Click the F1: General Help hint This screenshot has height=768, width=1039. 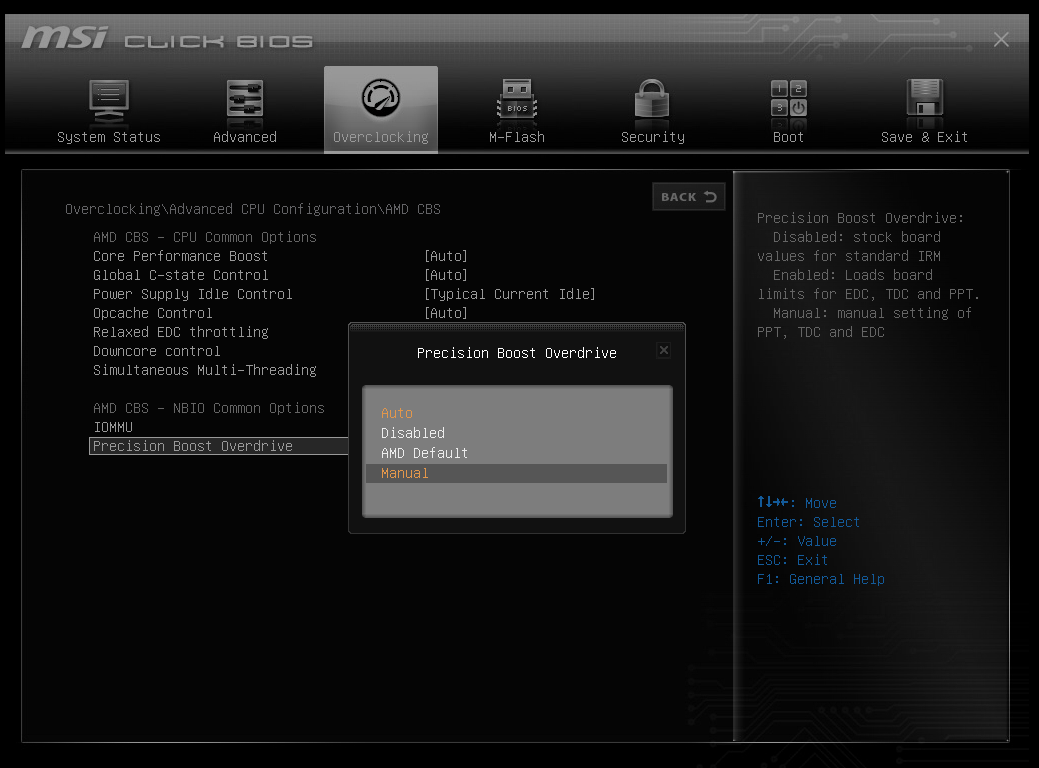click(x=820, y=579)
